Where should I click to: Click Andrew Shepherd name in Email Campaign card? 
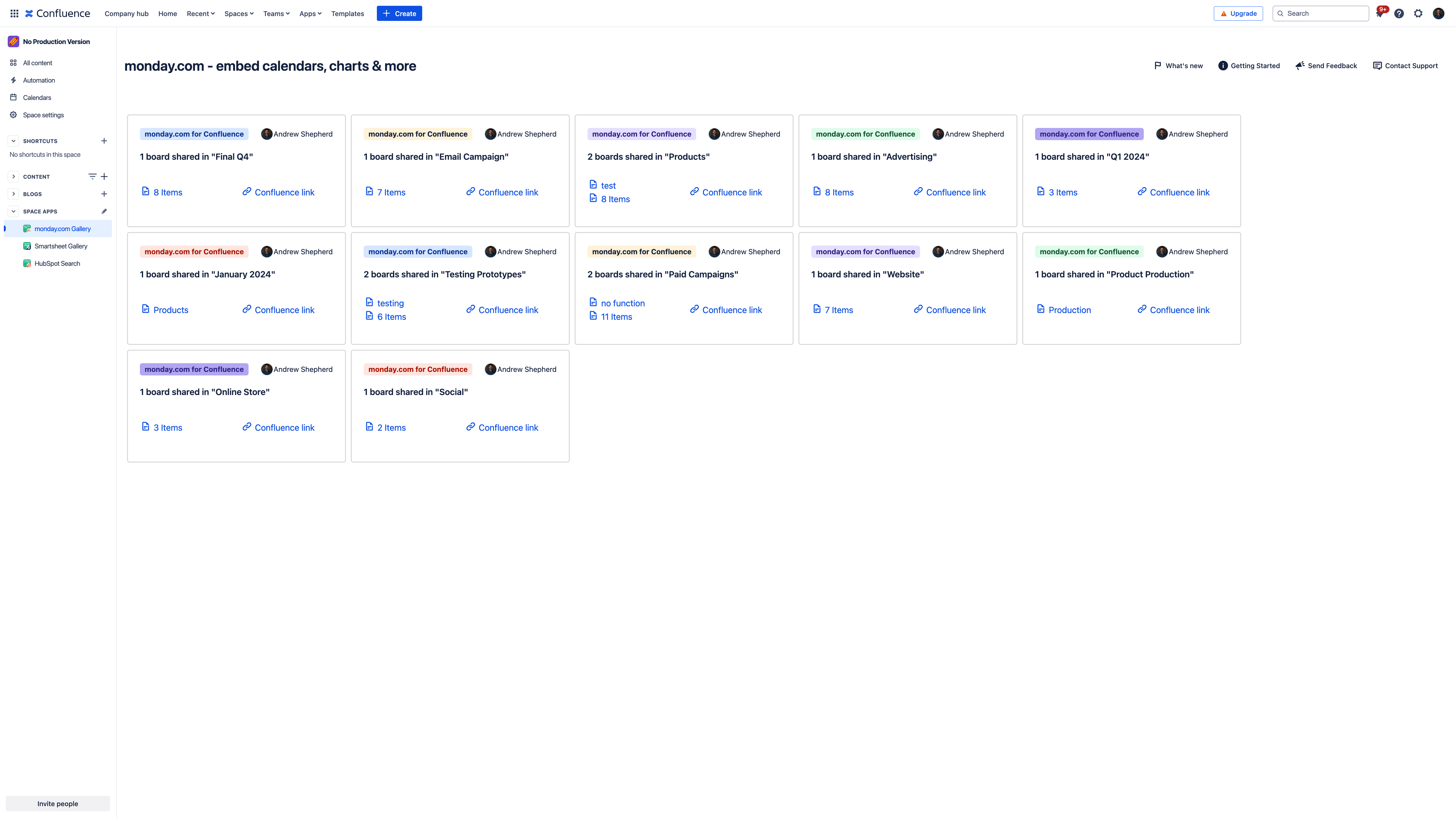click(527, 134)
